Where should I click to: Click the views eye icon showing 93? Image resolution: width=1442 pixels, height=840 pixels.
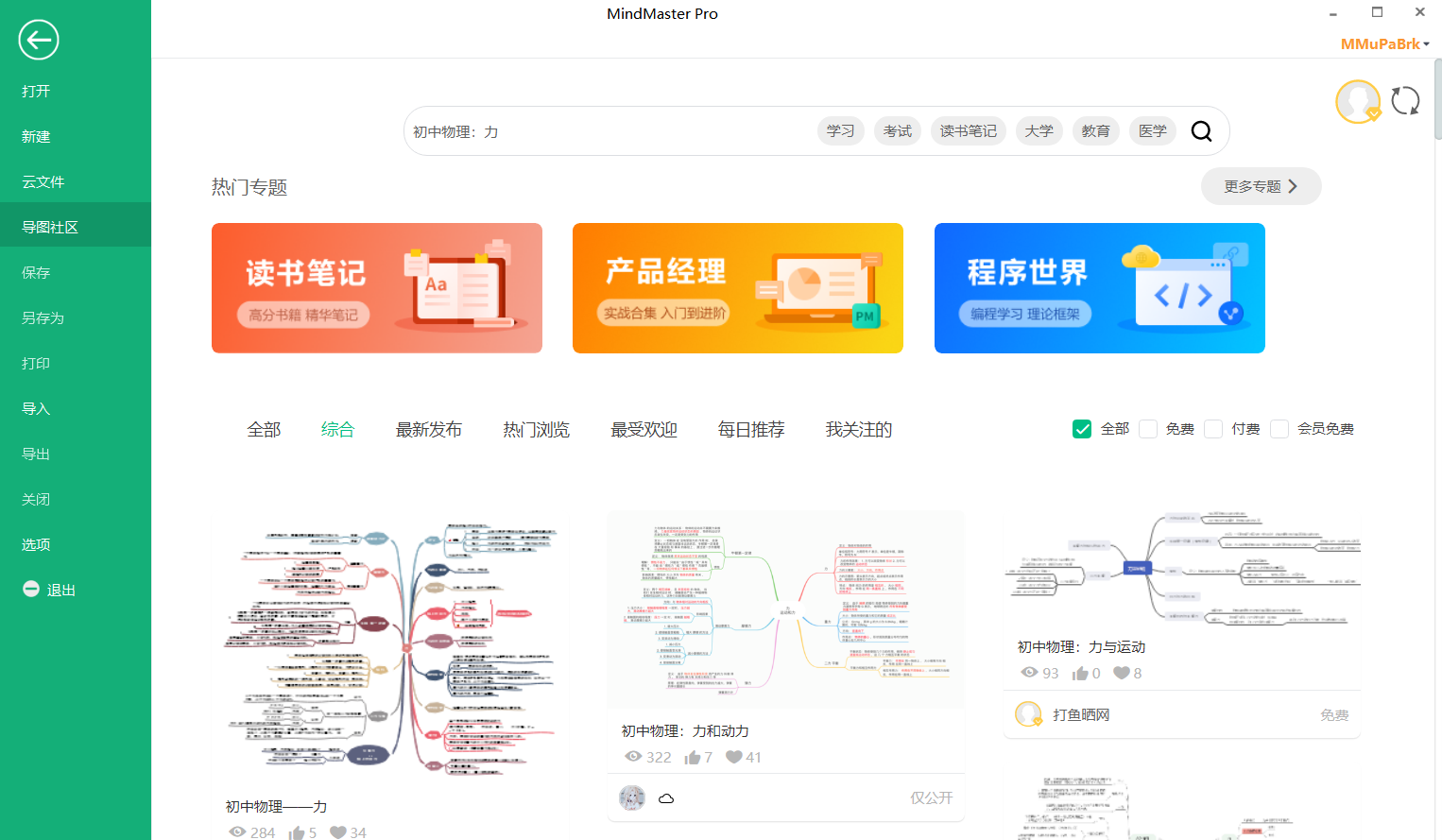(x=1029, y=673)
